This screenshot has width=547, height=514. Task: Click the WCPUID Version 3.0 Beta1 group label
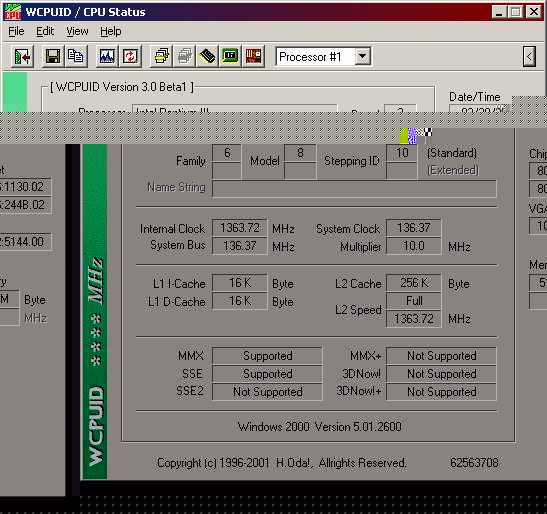121,87
